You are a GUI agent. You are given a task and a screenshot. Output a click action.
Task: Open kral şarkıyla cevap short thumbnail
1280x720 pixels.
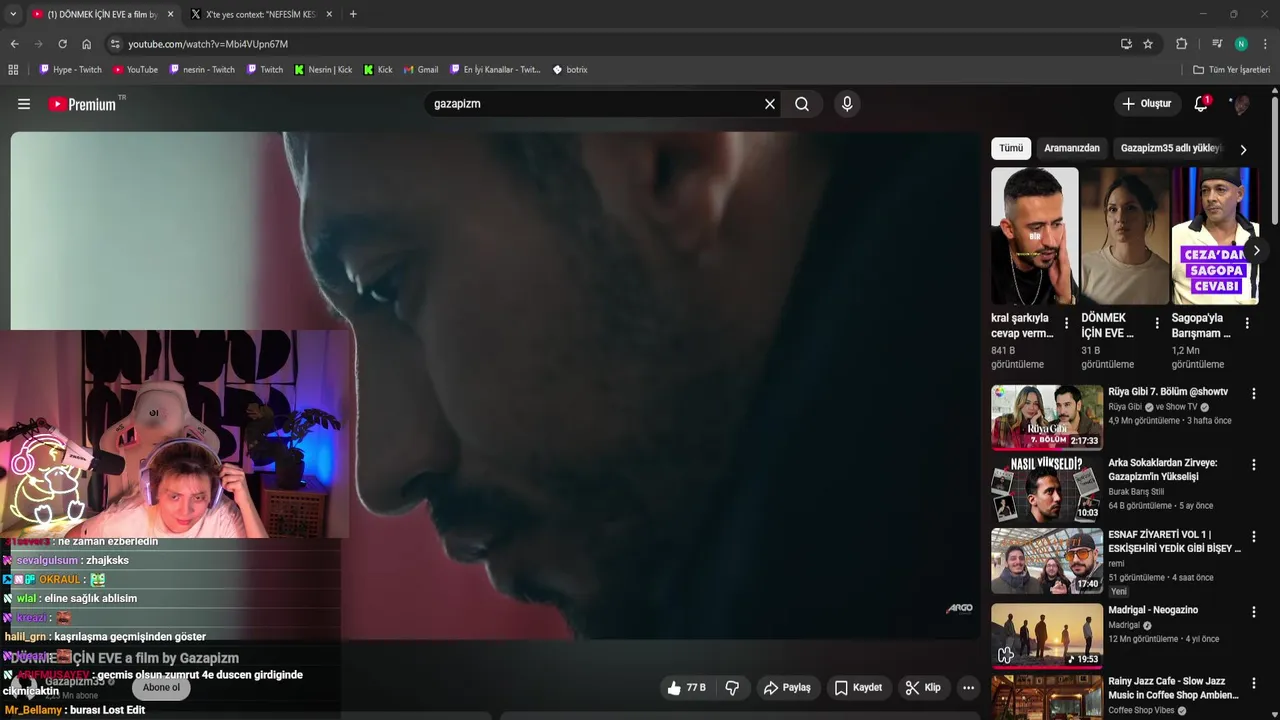click(x=1034, y=236)
